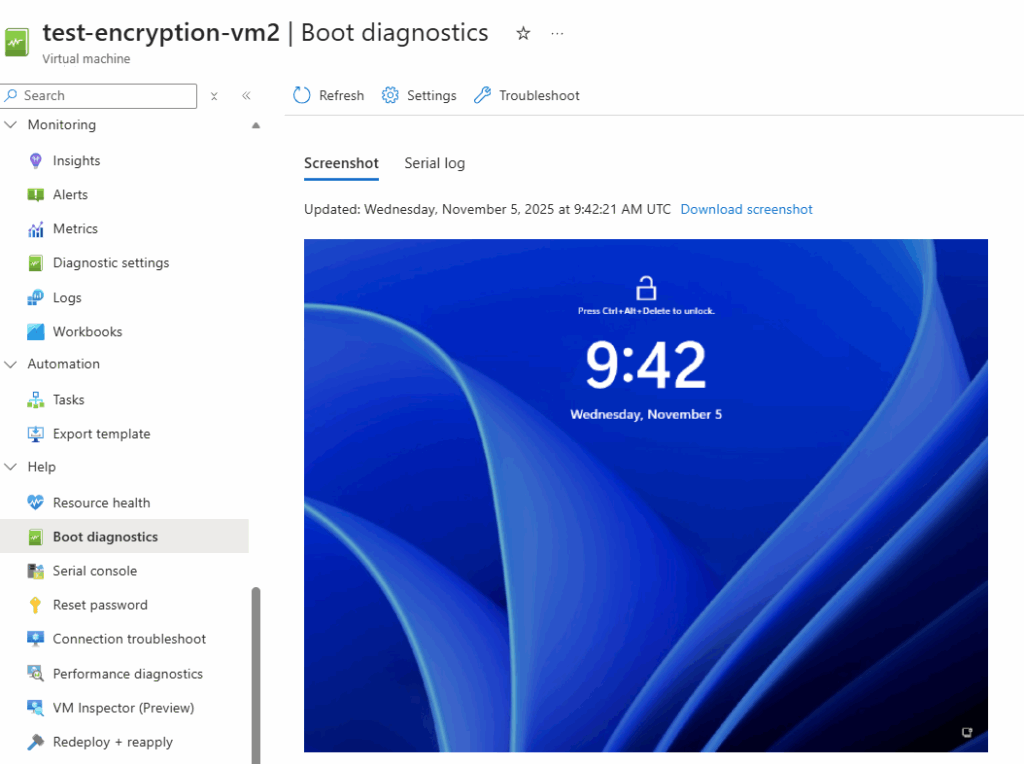Click the Resource health heart icon
1024x764 pixels.
click(36, 503)
